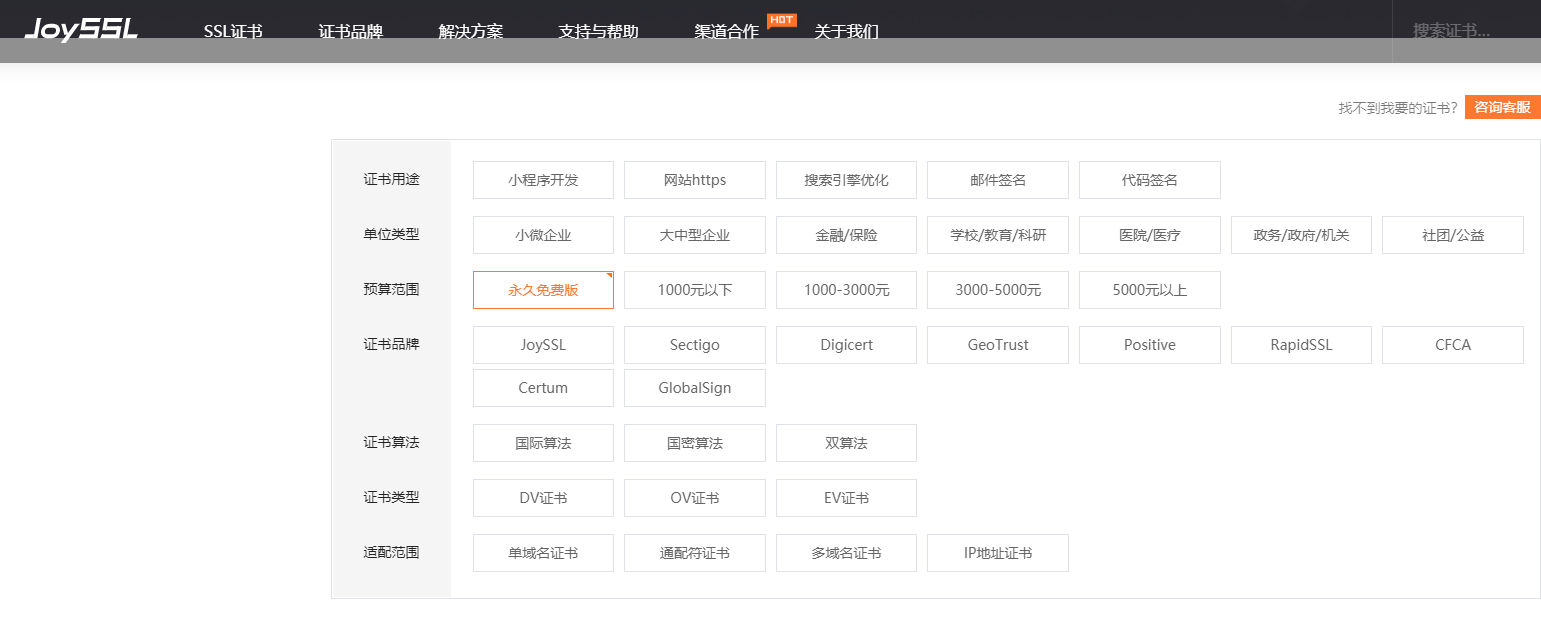
Task: Select 通配符证书 scope option
Action: (x=695, y=553)
